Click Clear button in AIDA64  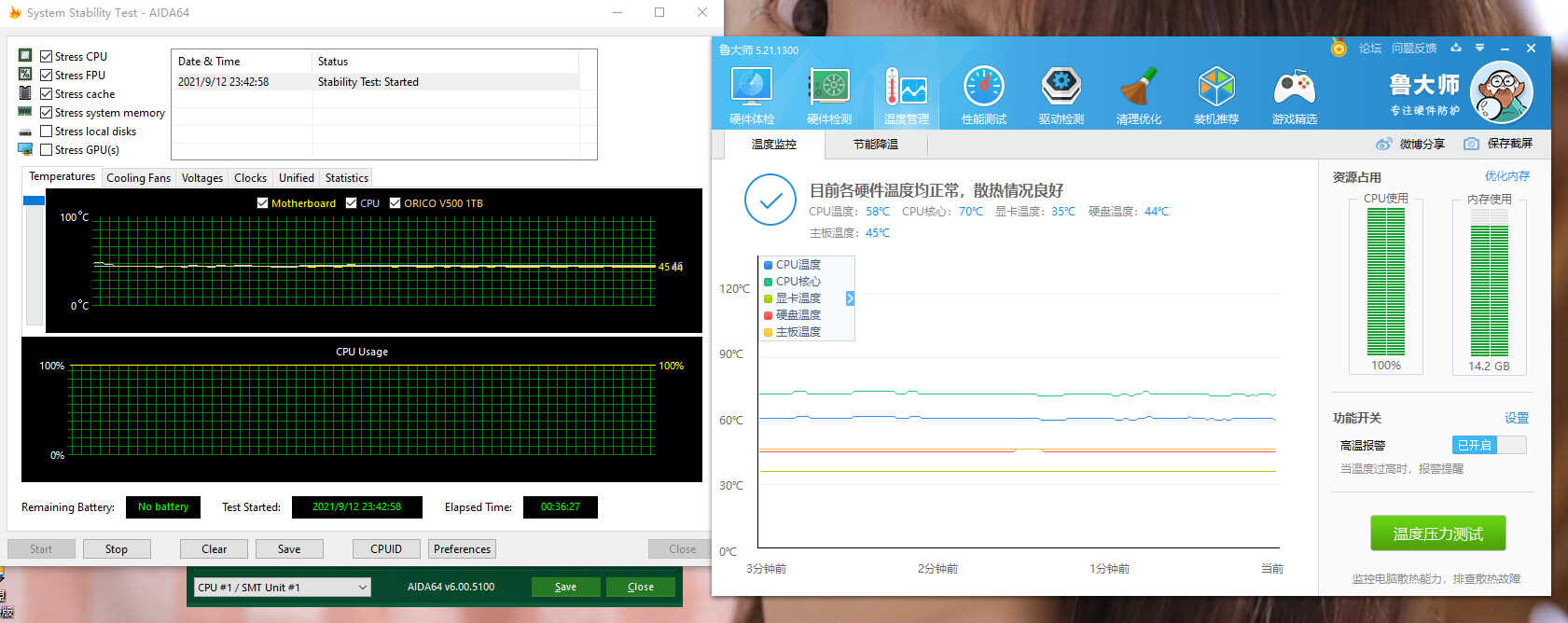point(214,548)
